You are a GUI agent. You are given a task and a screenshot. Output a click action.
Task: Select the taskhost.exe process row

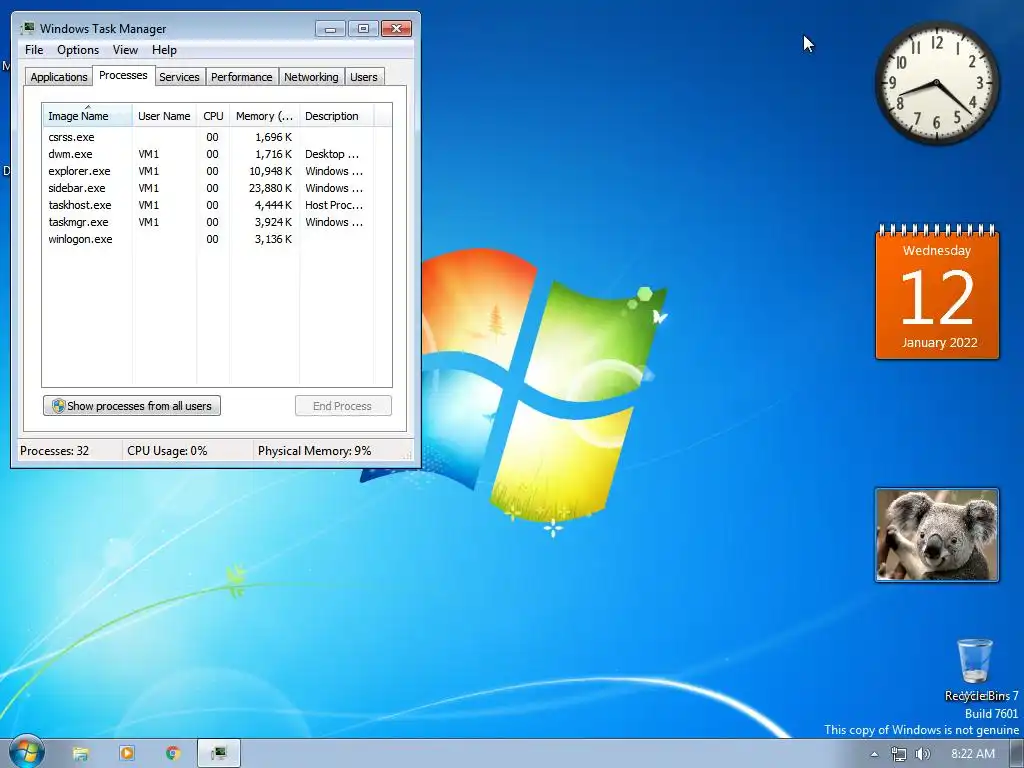(x=208, y=205)
